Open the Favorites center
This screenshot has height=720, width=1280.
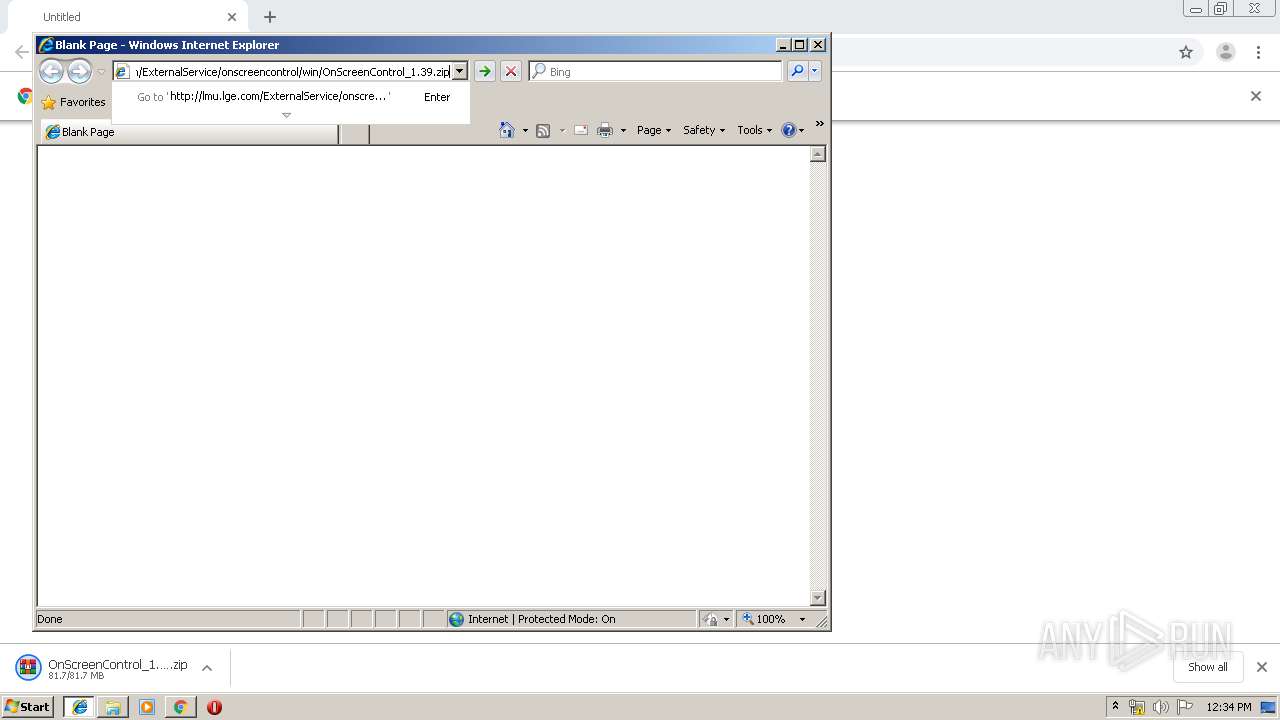73,102
